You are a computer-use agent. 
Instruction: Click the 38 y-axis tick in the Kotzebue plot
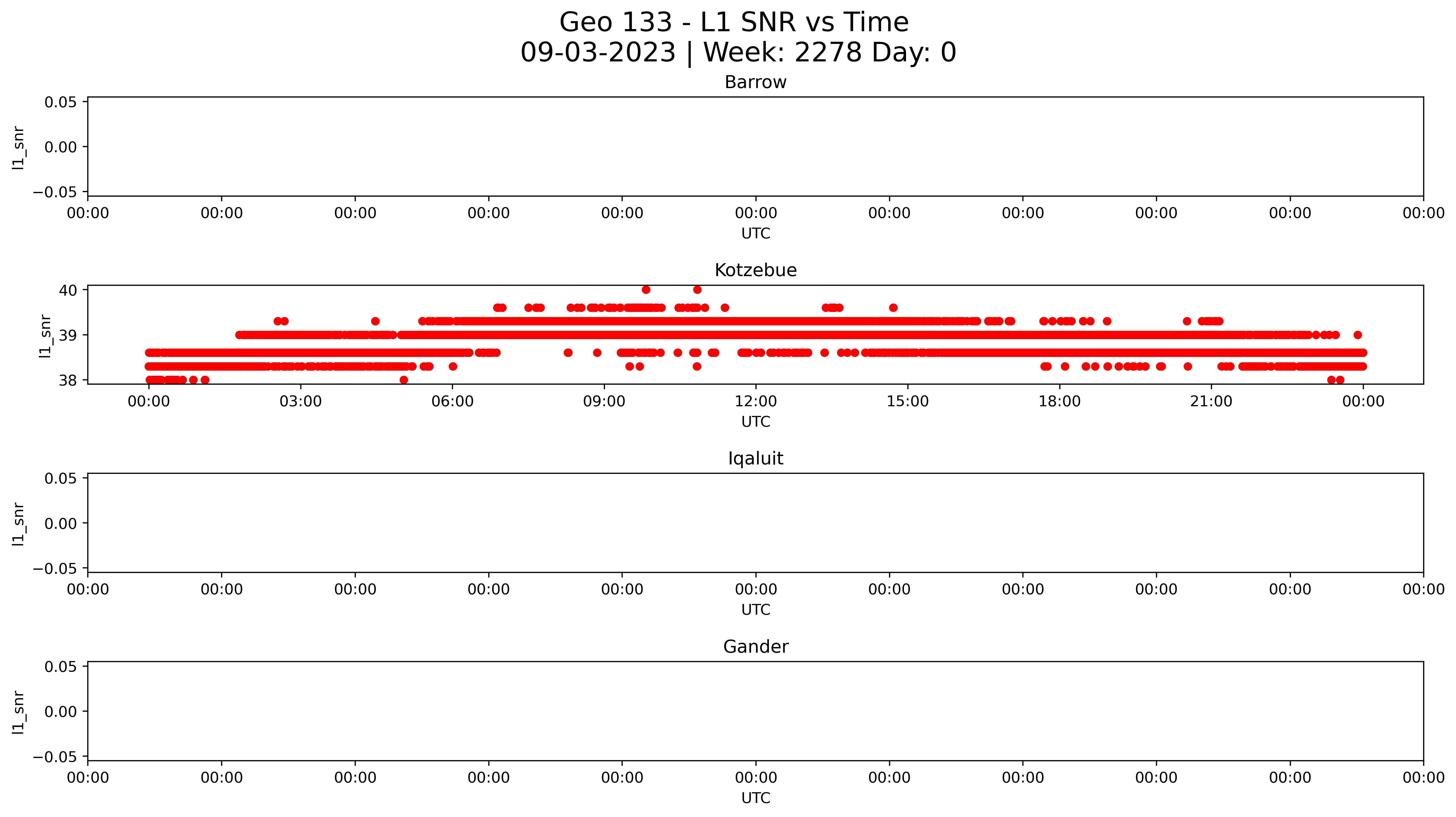coord(68,381)
